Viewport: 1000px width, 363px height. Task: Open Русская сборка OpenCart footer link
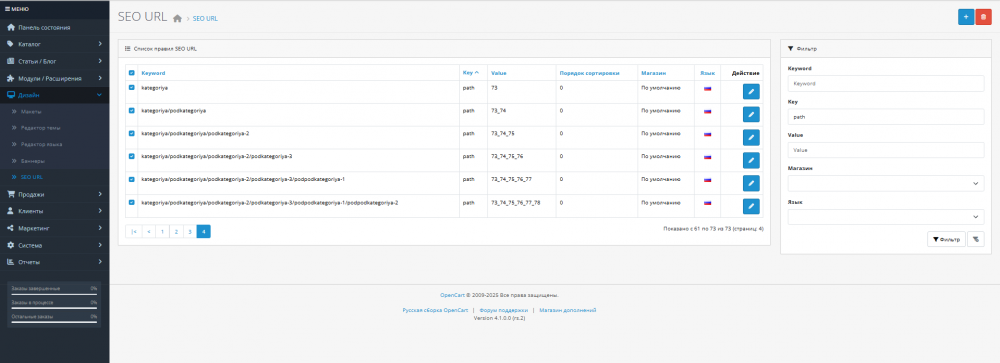436,310
